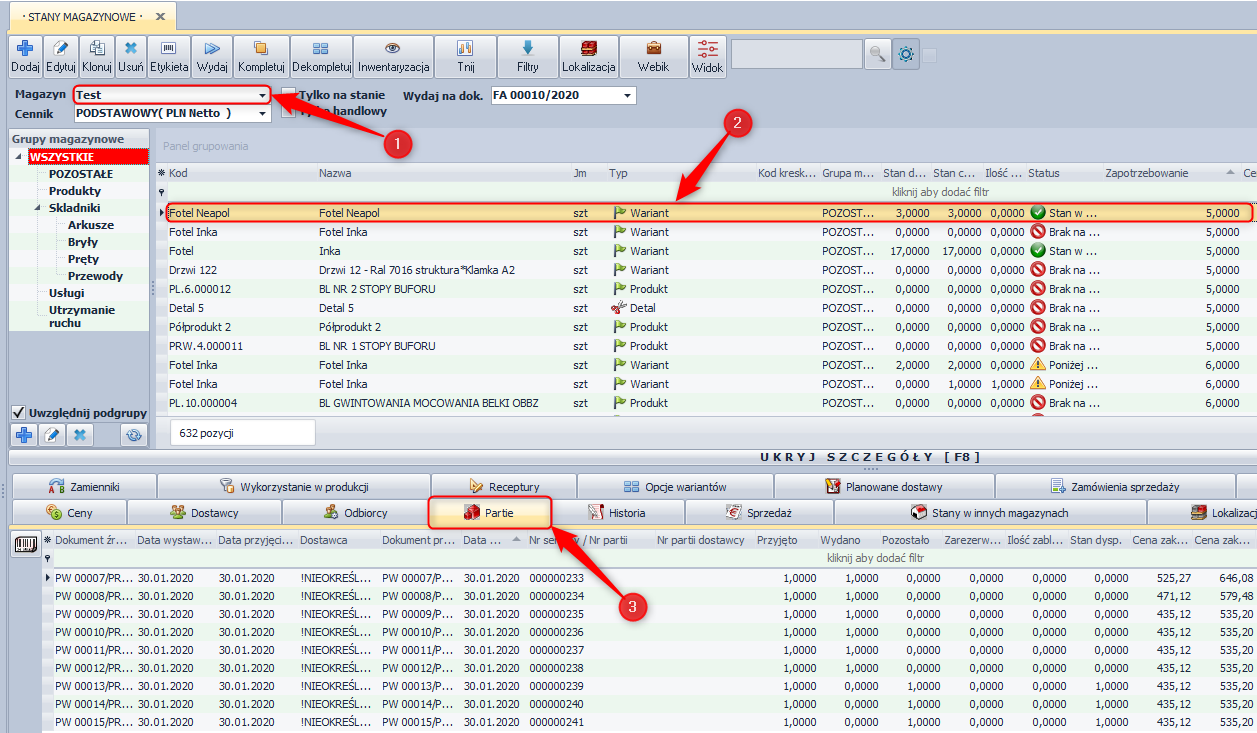Uncheck Uwzględnij podgrupy checkbox
The image size is (1257, 733).
click(18, 412)
